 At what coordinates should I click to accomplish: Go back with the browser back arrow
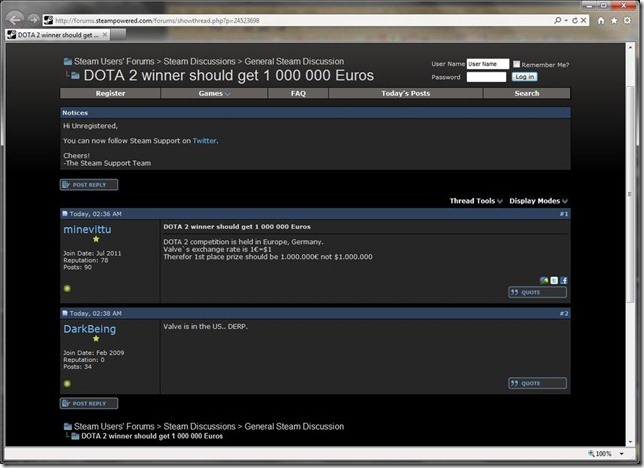coord(15,19)
